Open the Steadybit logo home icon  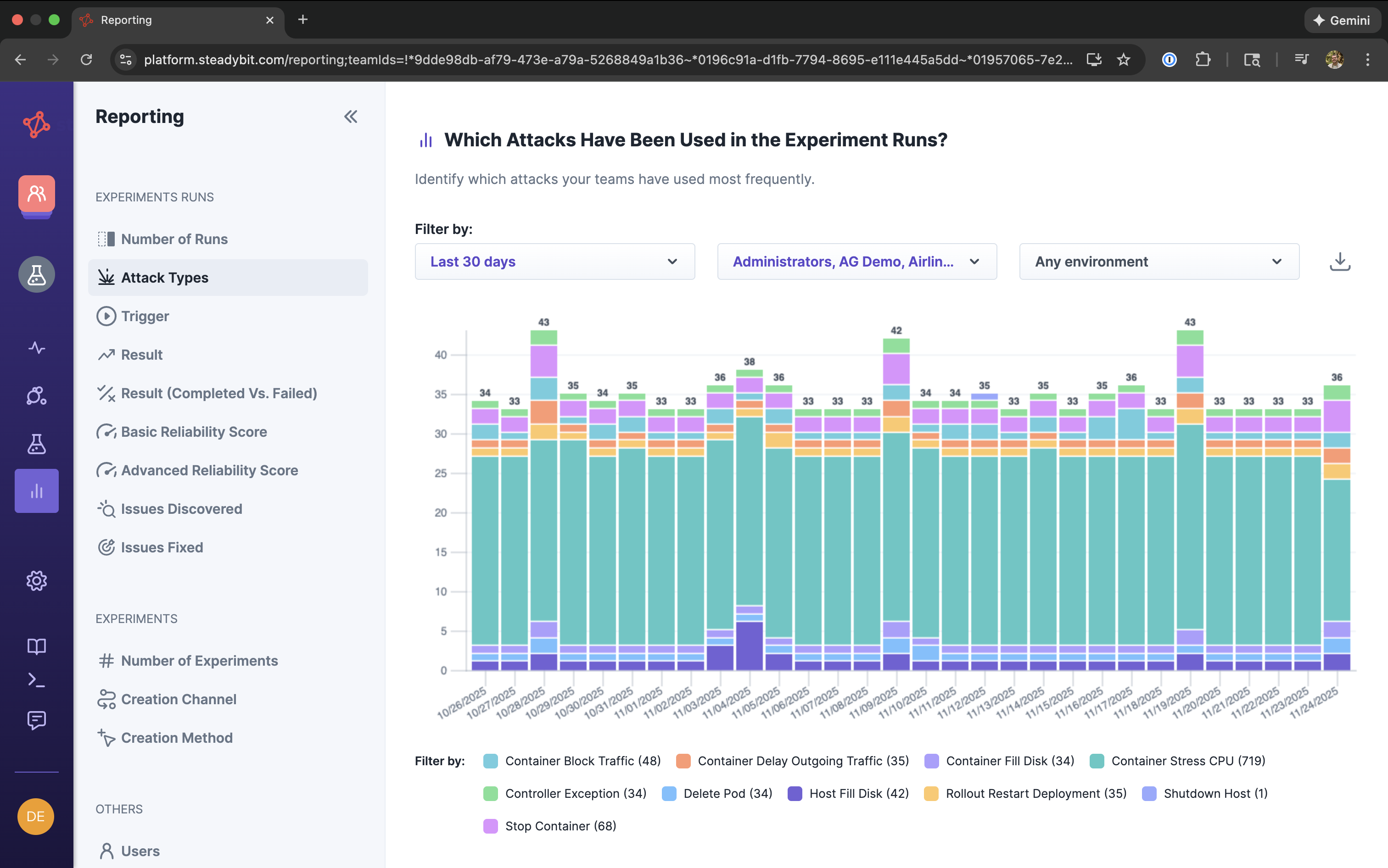point(36,124)
